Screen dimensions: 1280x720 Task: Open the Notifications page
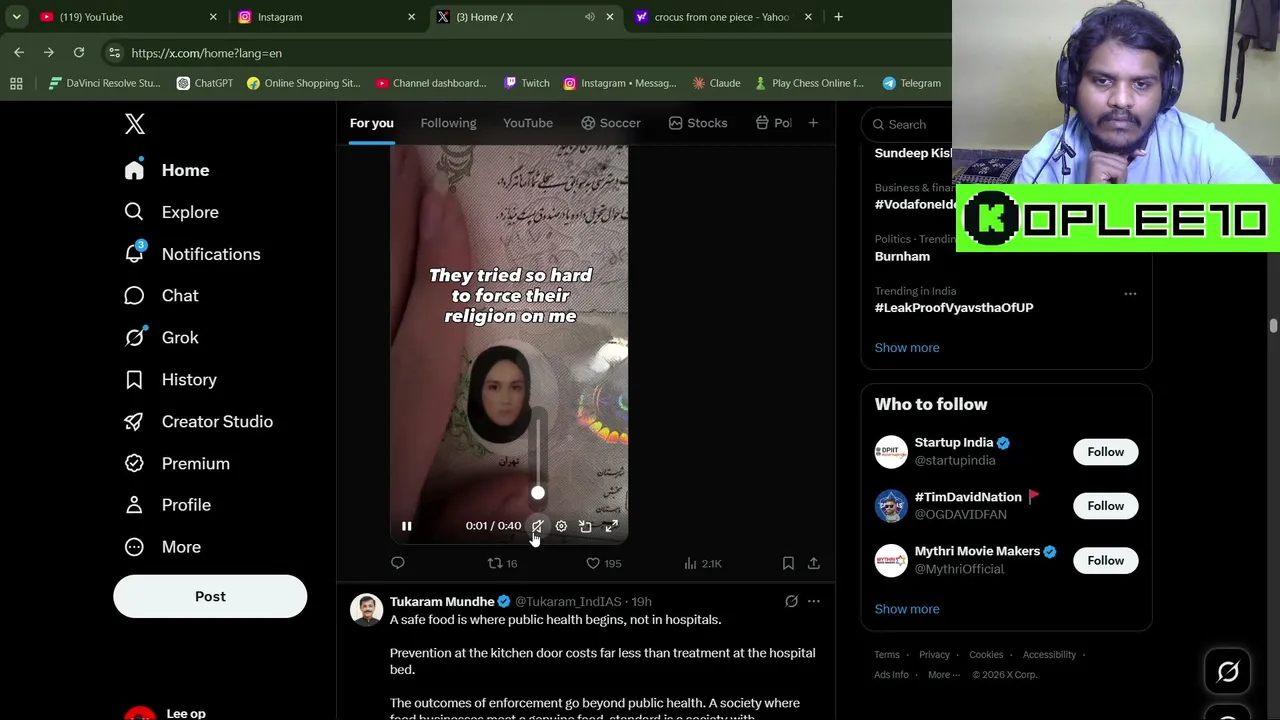[192, 254]
